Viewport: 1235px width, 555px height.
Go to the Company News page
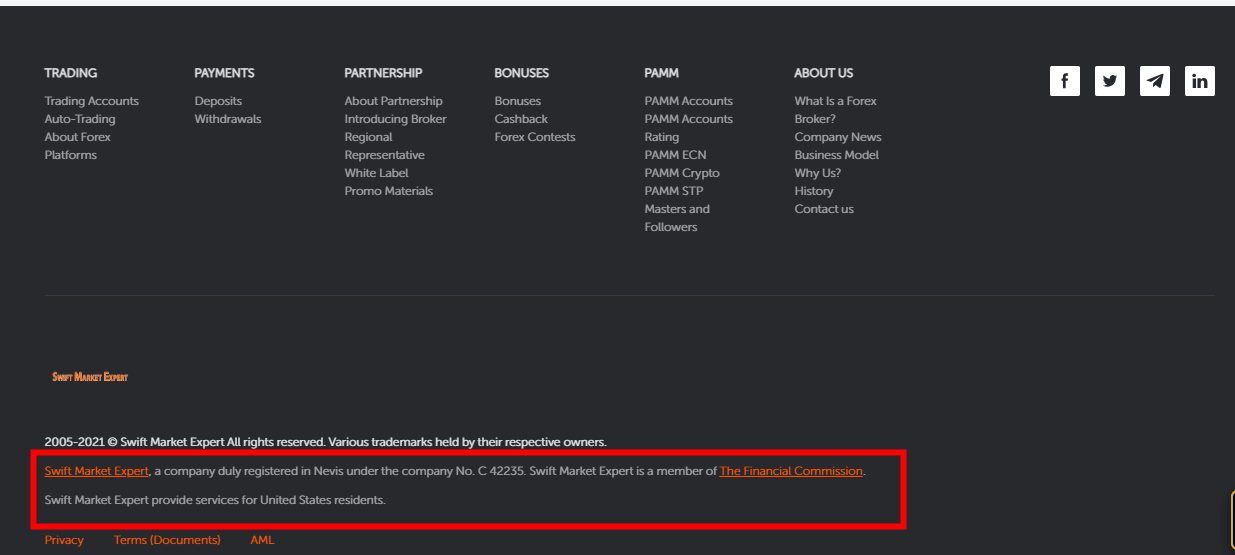tap(837, 137)
